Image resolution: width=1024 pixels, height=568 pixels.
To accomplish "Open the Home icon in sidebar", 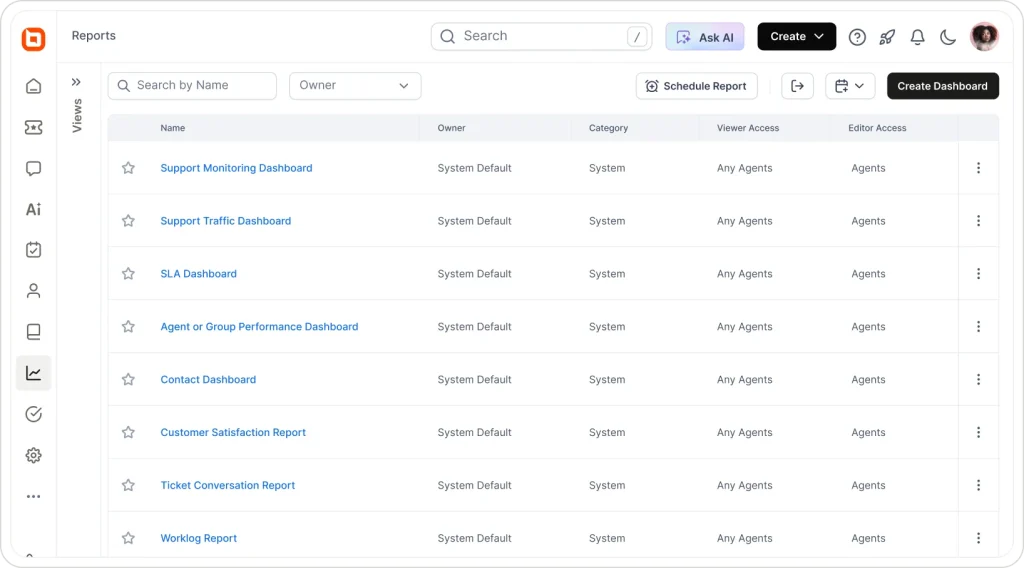I will (33, 86).
